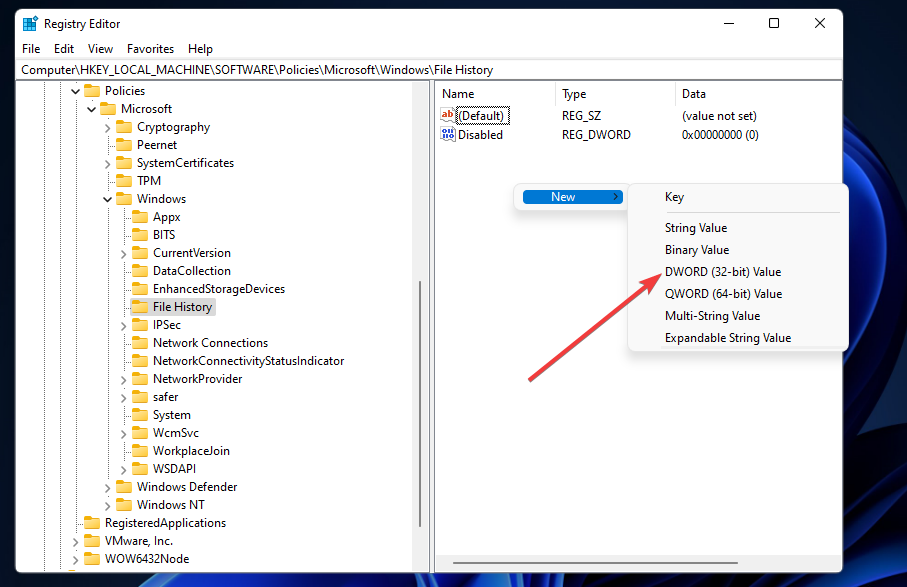Expand the CurrentVersion key
Viewport: 907px width, 587px height.
point(123,254)
